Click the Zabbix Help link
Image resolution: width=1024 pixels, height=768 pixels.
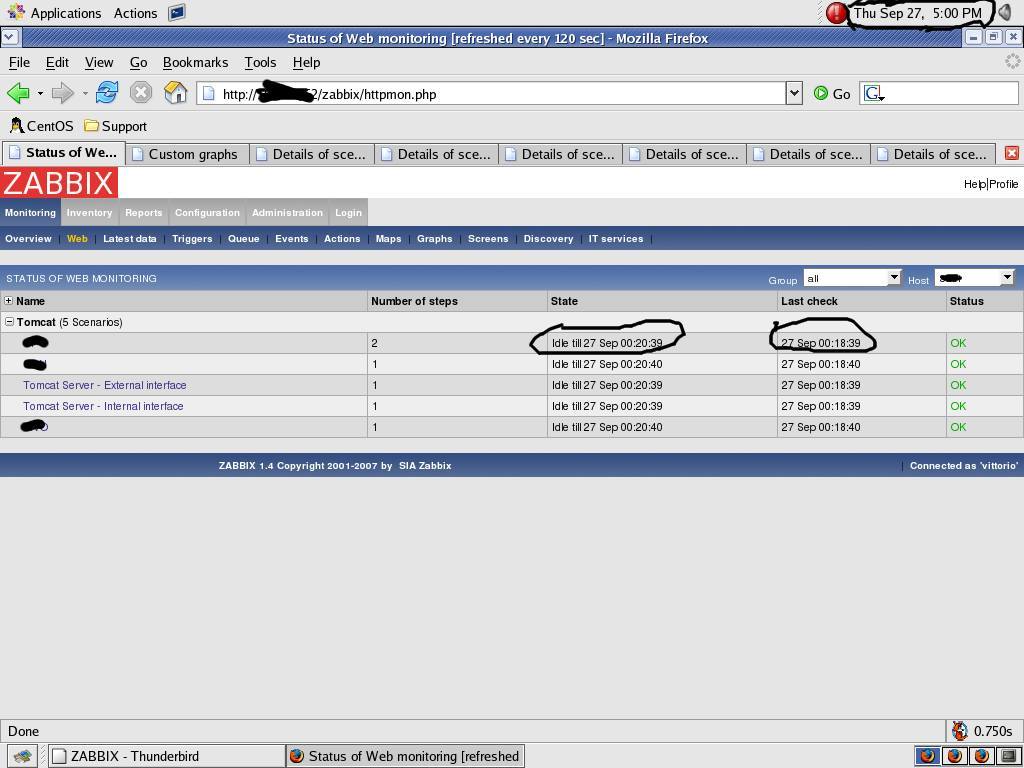tap(974, 184)
